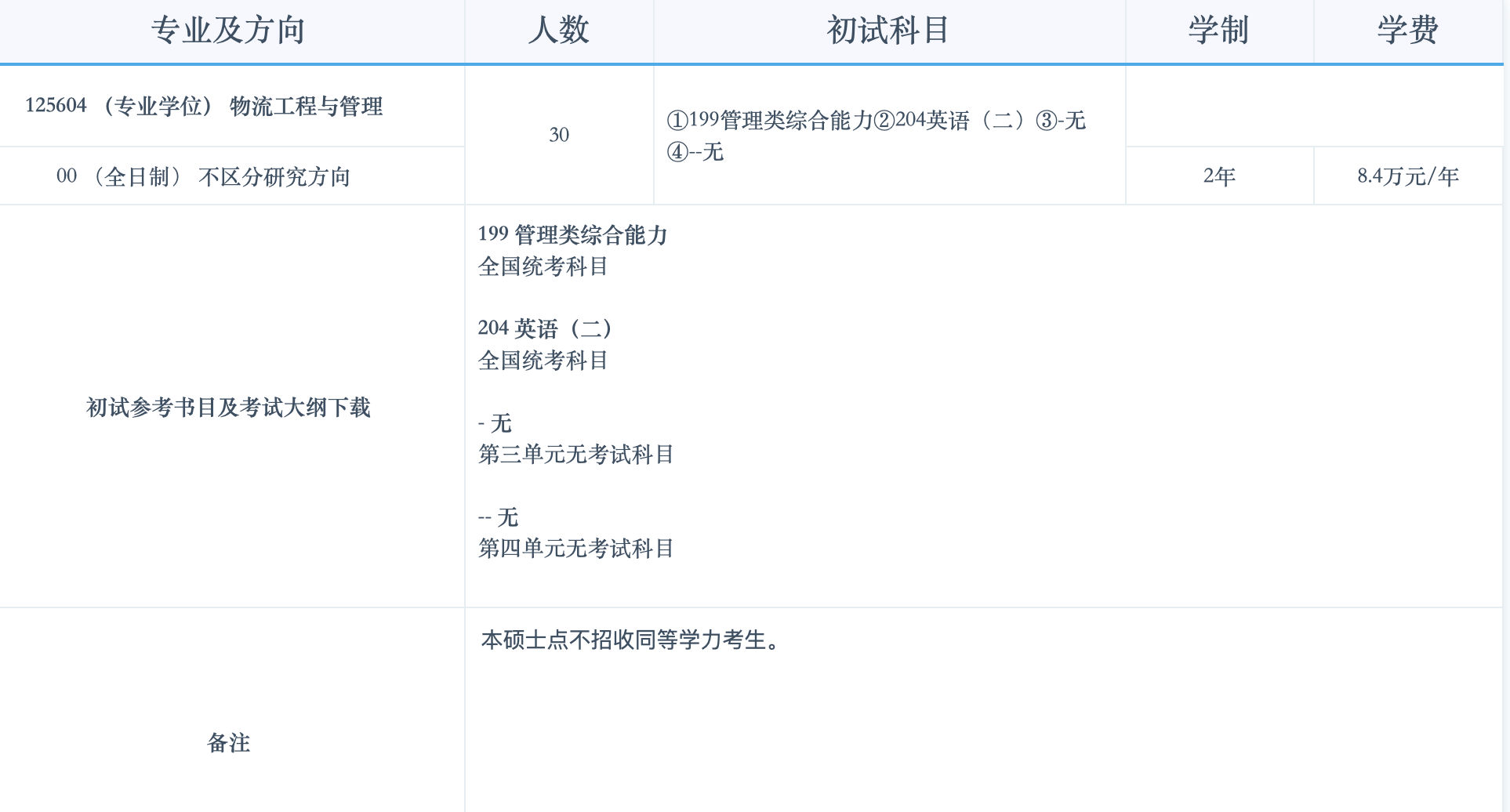Open the 125604 物流工程与管理 major entry
Screen dimensions: 1510x812
[204, 106]
